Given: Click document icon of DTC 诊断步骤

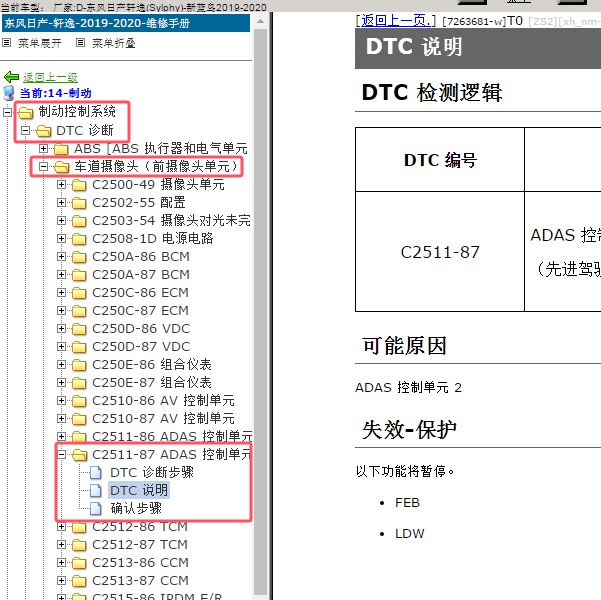Looking at the screenshot, I should [96, 473].
